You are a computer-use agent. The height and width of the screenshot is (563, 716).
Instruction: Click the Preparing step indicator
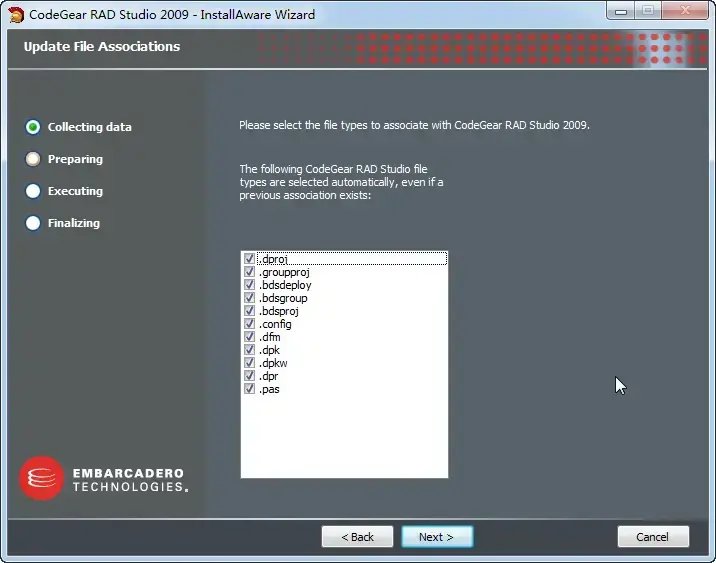coord(33,159)
